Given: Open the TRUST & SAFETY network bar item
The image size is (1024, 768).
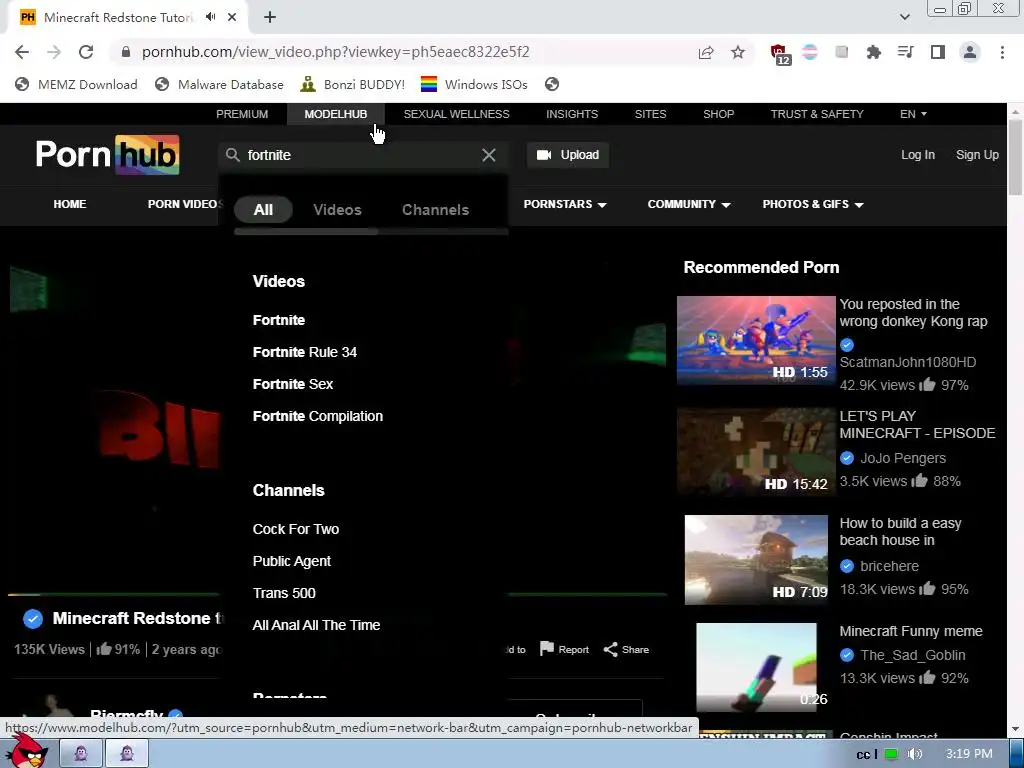Looking at the screenshot, I should pyautogui.click(x=817, y=114).
